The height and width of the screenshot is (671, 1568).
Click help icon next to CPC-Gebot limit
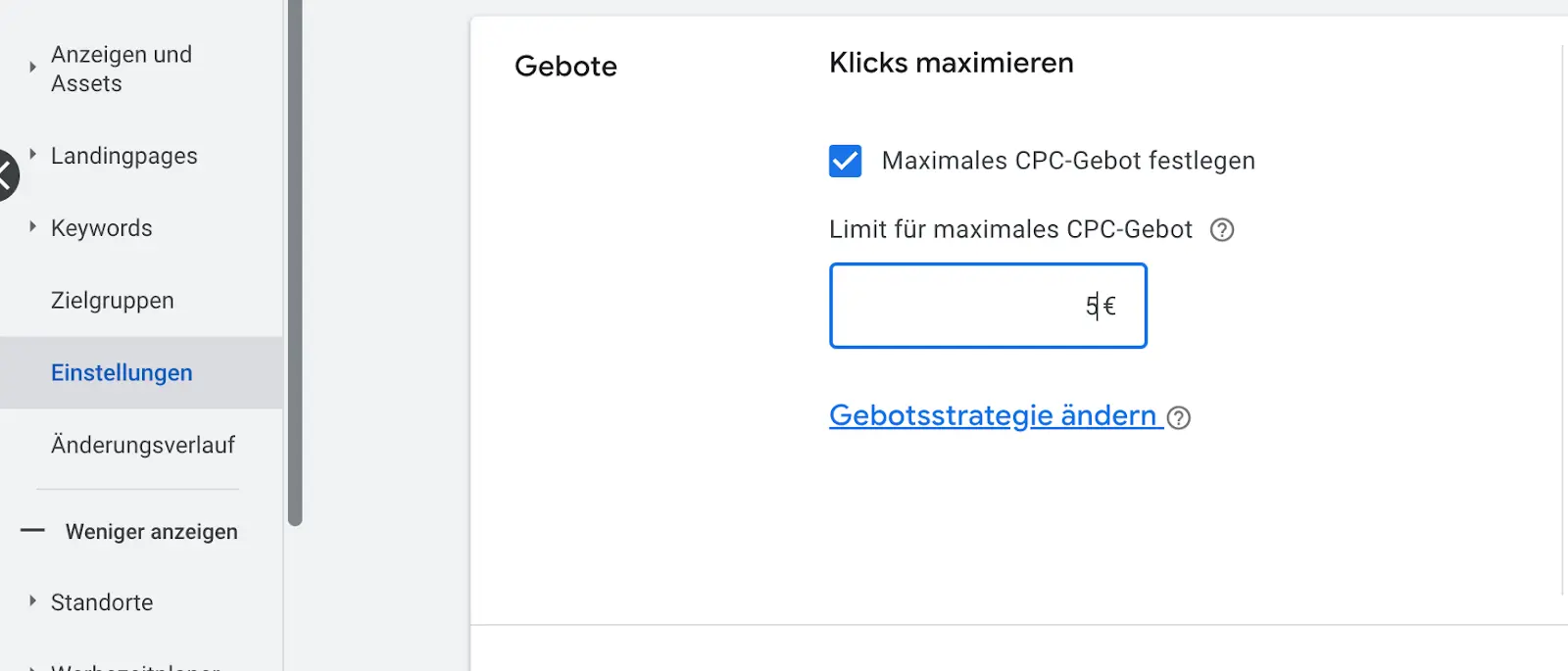[1222, 230]
